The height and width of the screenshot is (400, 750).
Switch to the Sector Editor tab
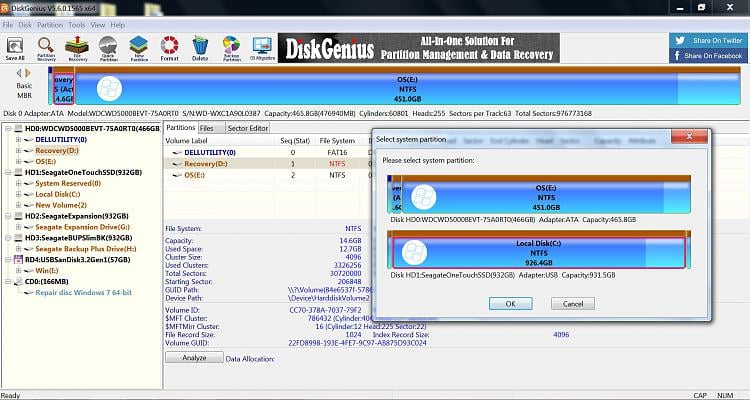(248, 128)
